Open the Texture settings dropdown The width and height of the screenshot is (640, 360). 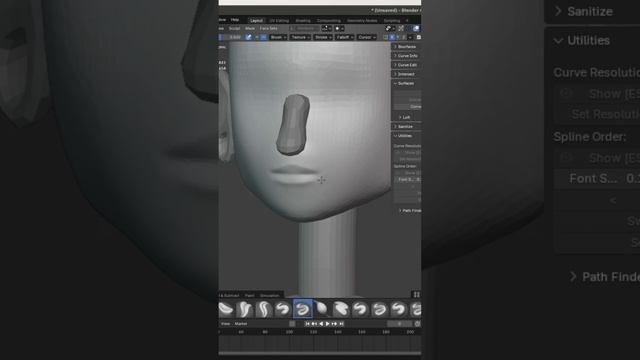point(300,37)
